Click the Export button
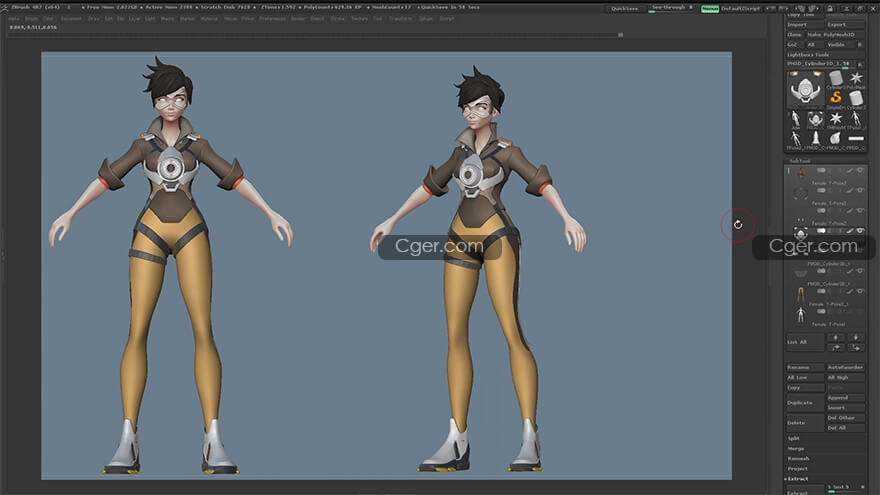This screenshot has height=495, width=880. click(845, 25)
